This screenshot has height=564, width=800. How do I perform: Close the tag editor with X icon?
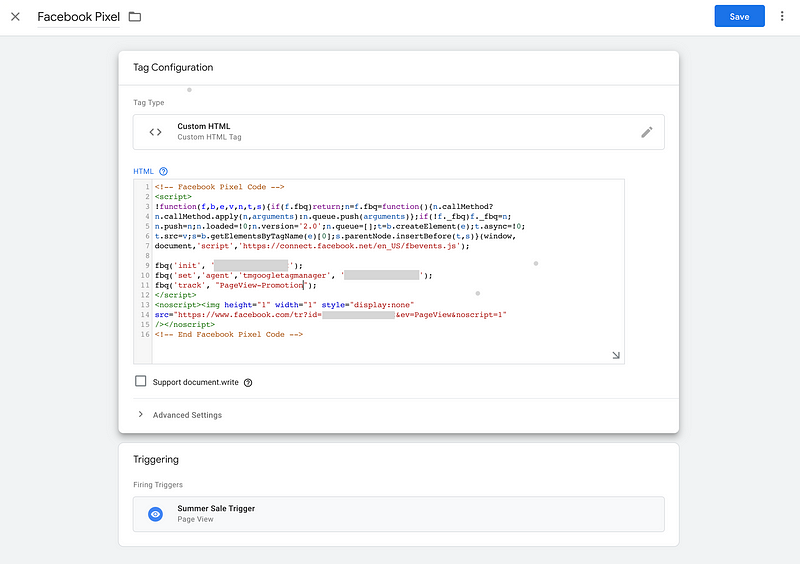click(x=15, y=17)
